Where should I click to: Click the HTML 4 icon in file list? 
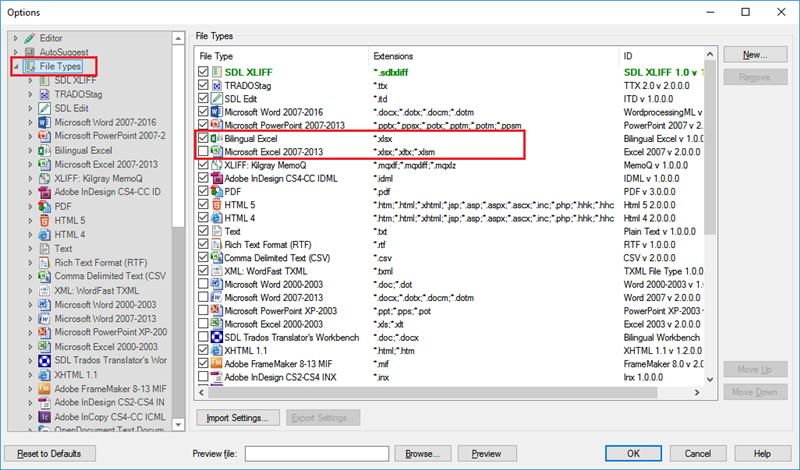click(217, 218)
